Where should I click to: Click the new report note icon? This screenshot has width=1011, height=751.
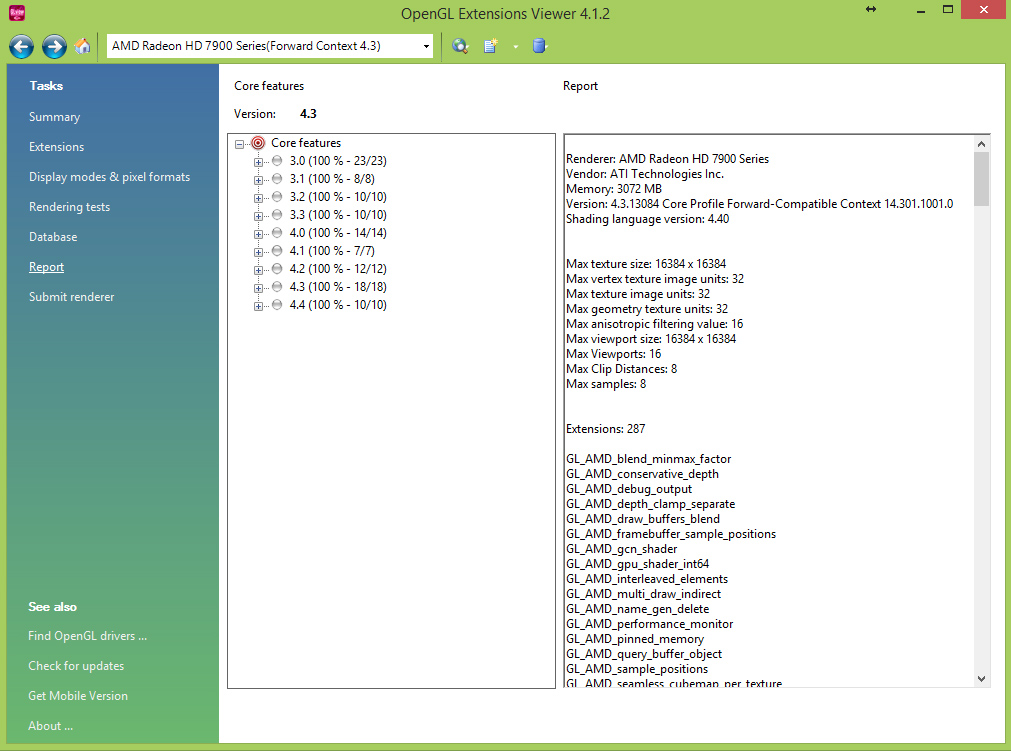click(491, 46)
